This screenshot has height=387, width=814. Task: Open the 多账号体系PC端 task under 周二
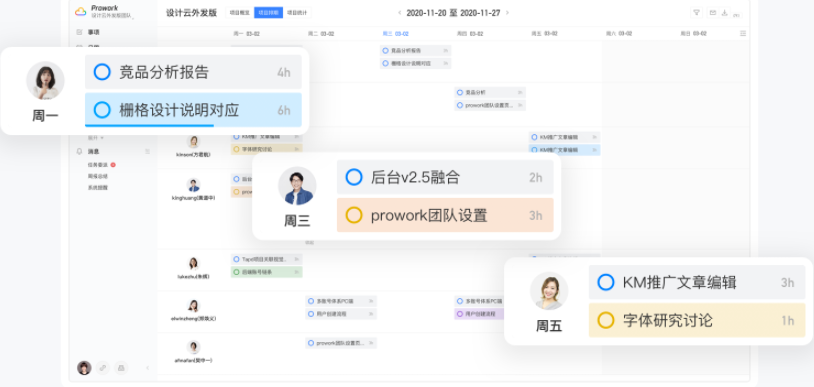pos(341,301)
